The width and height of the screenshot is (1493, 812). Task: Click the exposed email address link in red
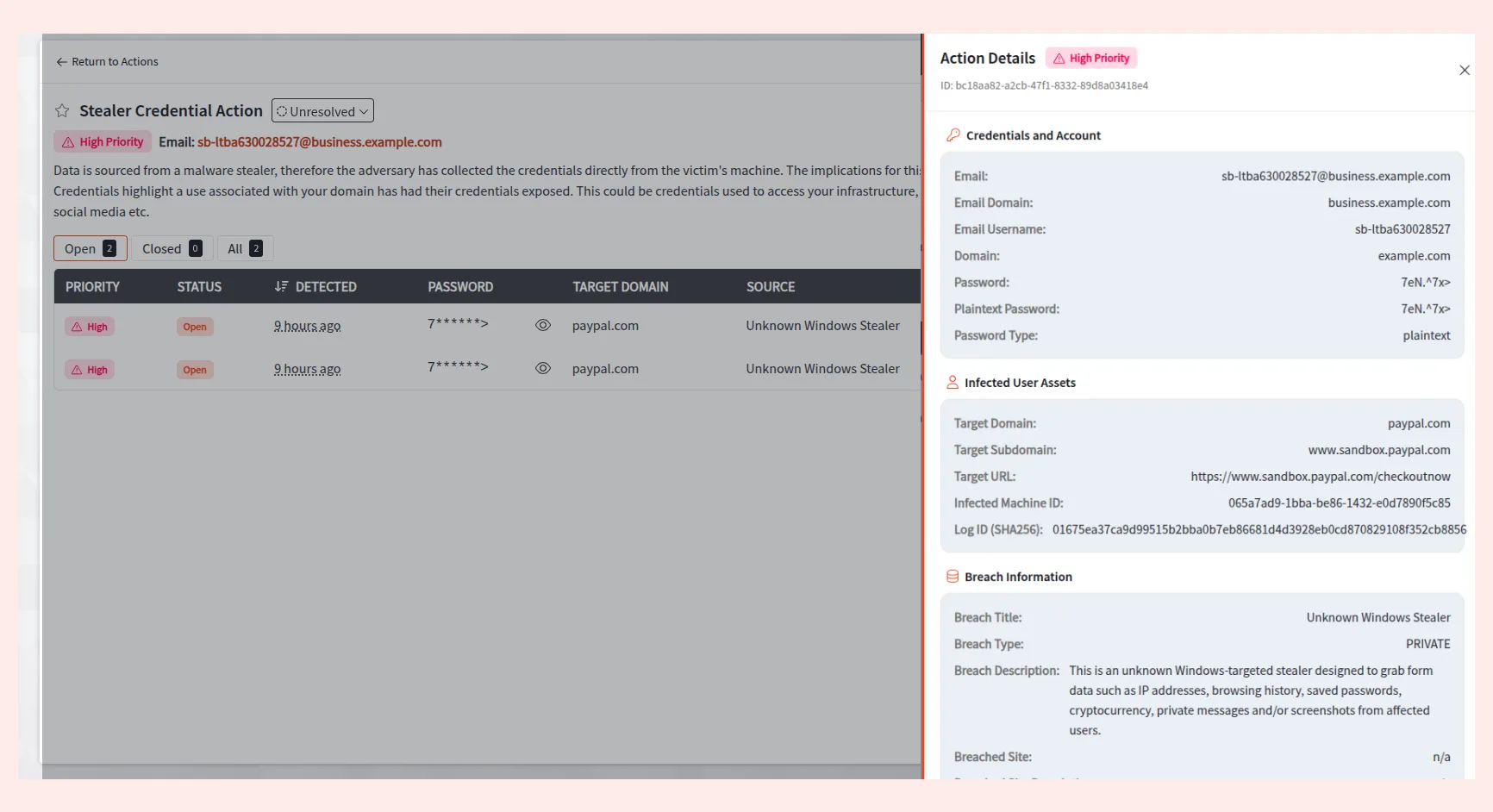coord(319,142)
